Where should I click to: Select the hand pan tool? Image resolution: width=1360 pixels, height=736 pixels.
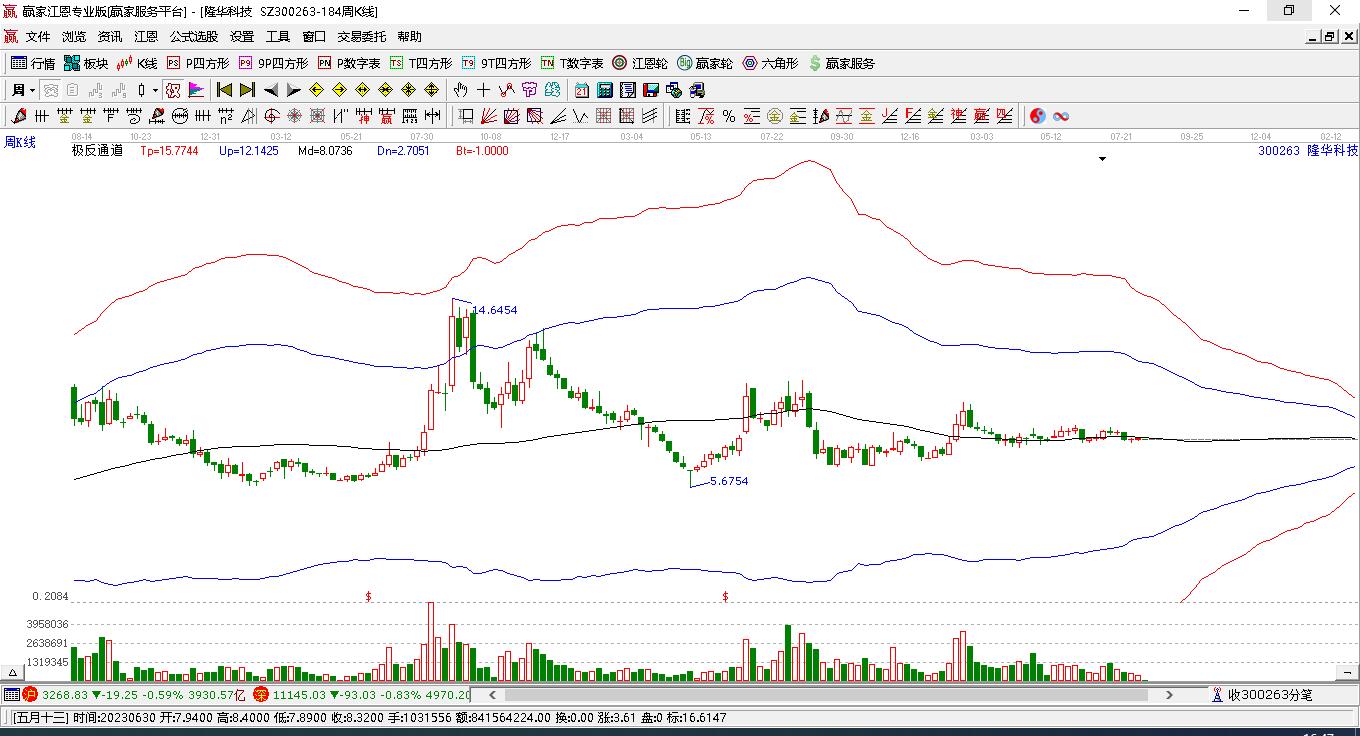[461, 90]
